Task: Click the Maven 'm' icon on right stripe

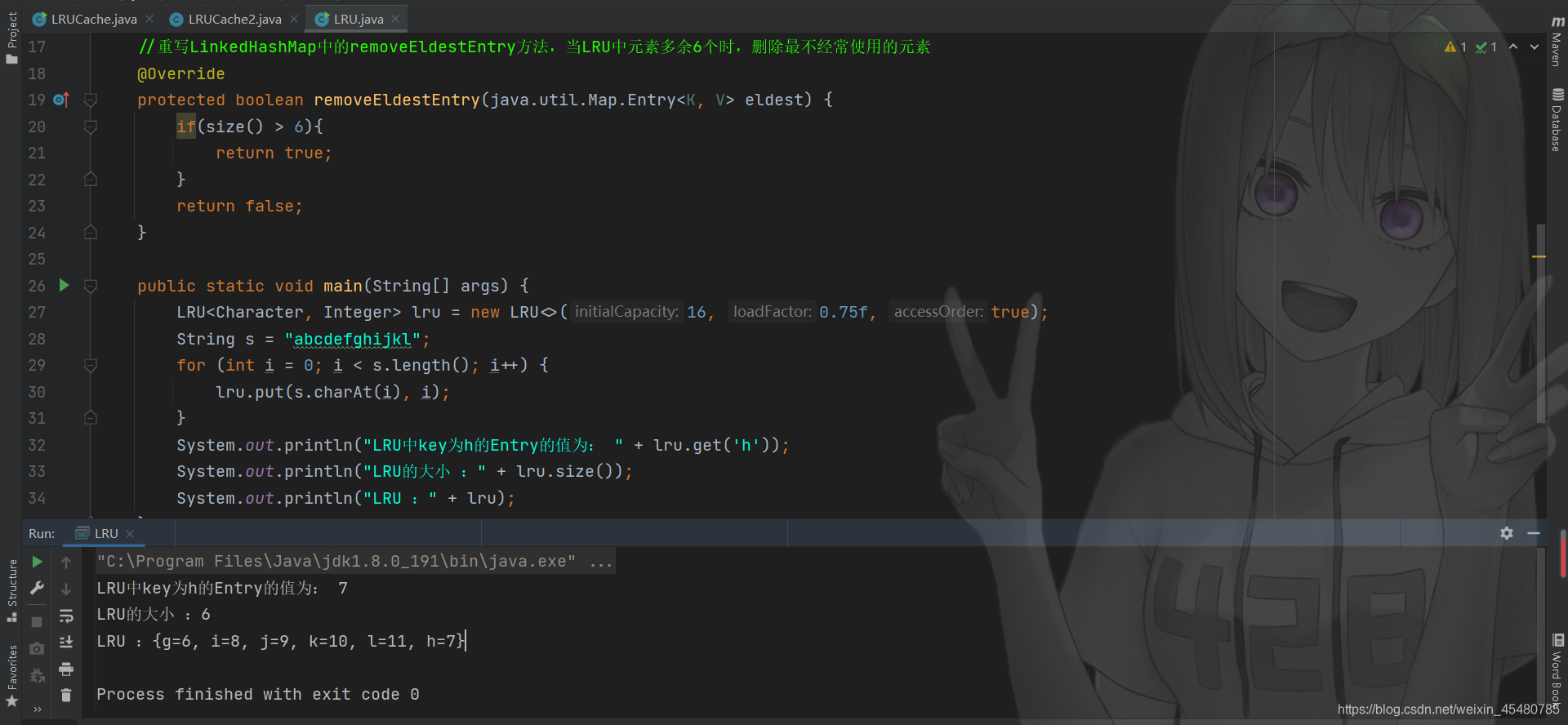Action: coord(1557,22)
